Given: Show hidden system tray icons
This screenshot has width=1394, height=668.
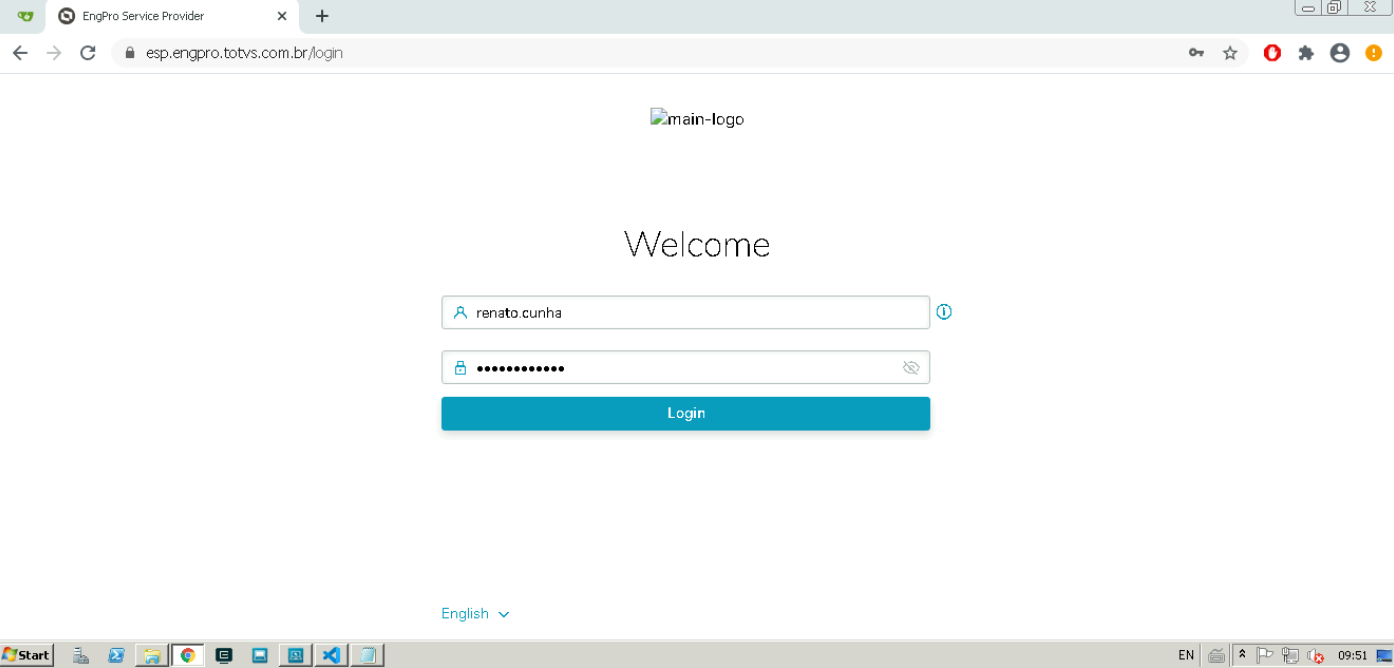Looking at the screenshot, I should pos(1242,655).
